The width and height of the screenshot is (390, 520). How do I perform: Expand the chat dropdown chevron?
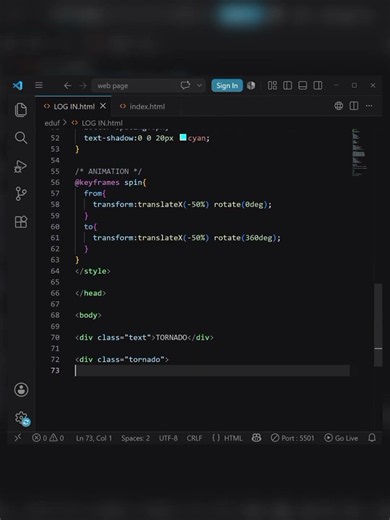point(199,85)
